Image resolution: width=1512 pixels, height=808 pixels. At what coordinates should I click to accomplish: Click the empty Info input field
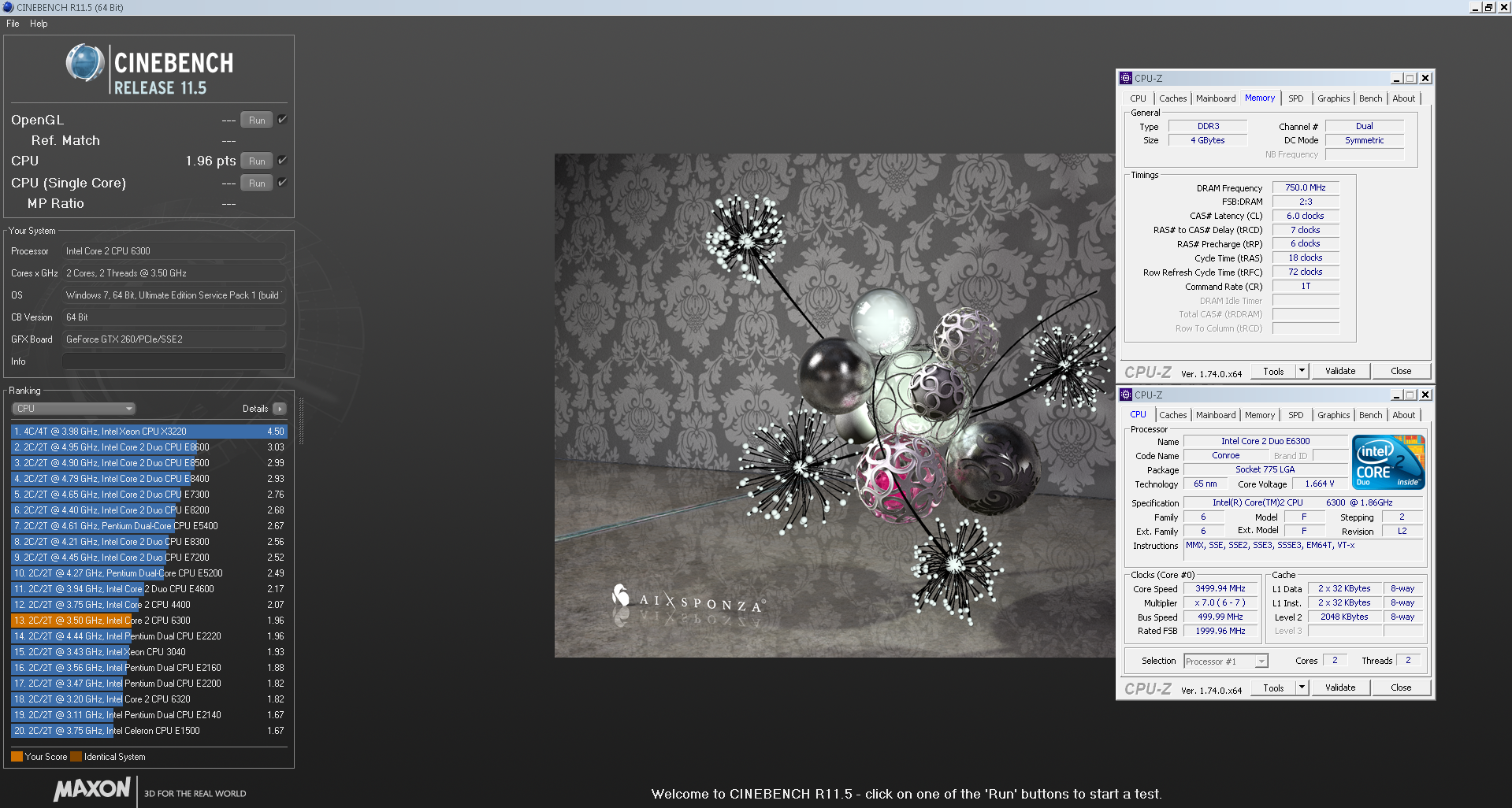(173, 361)
